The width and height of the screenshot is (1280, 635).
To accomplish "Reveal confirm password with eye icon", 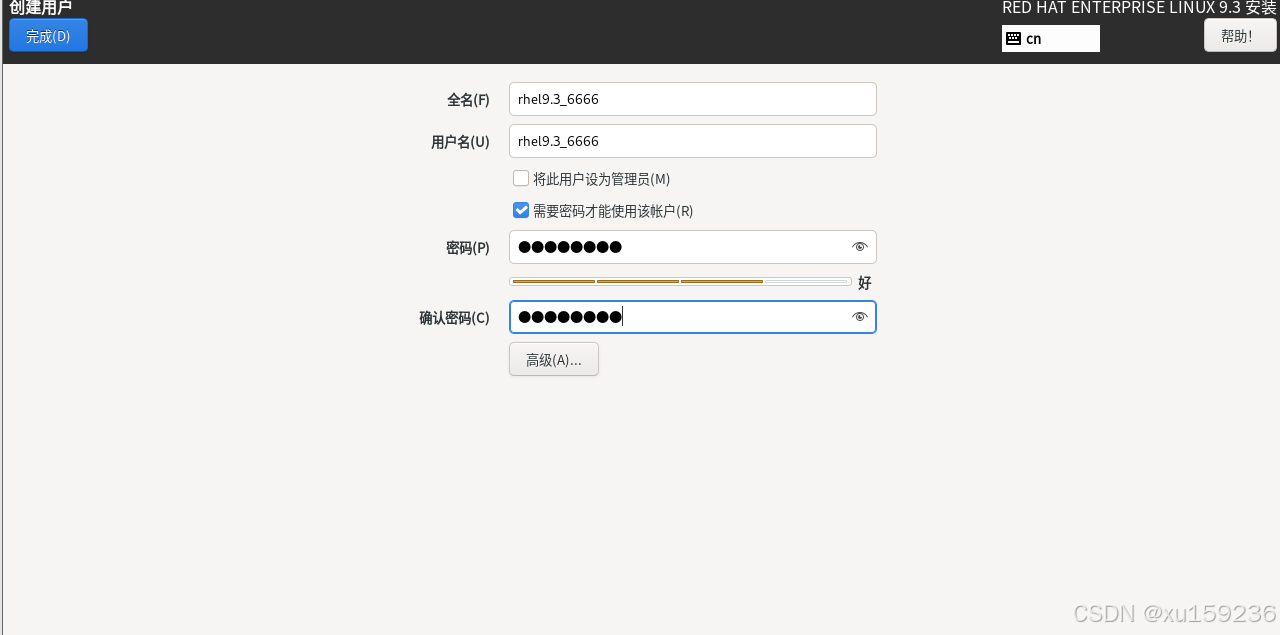I will click(859, 317).
